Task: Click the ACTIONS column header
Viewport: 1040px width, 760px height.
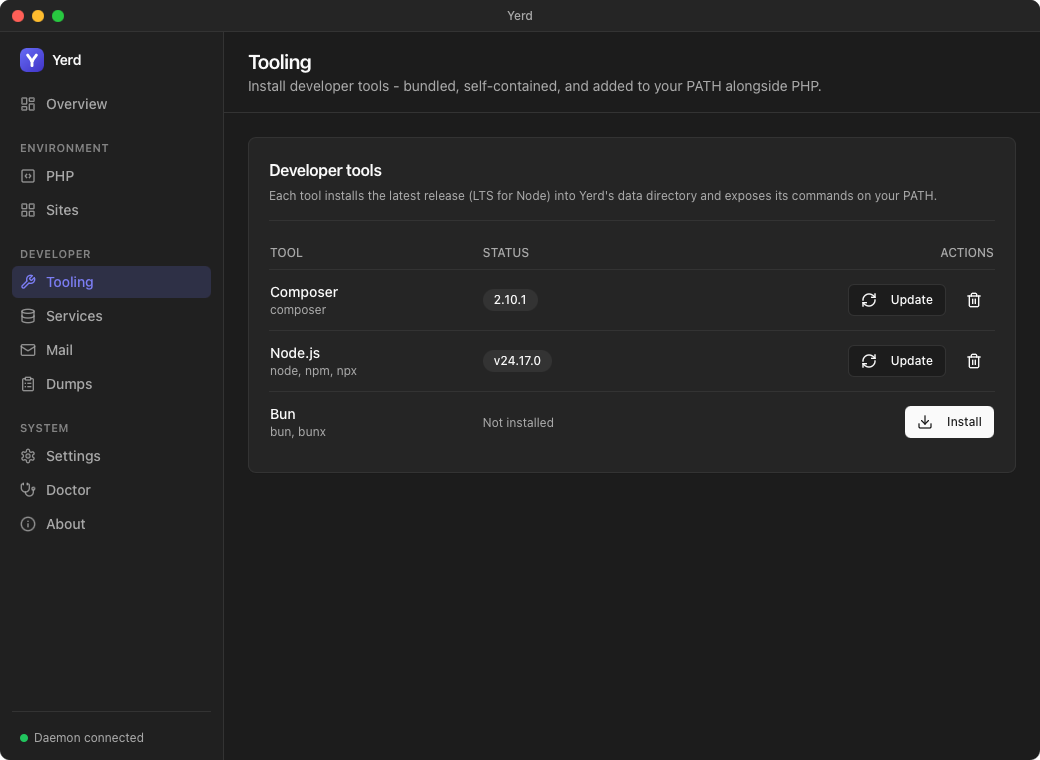Action: point(967,253)
